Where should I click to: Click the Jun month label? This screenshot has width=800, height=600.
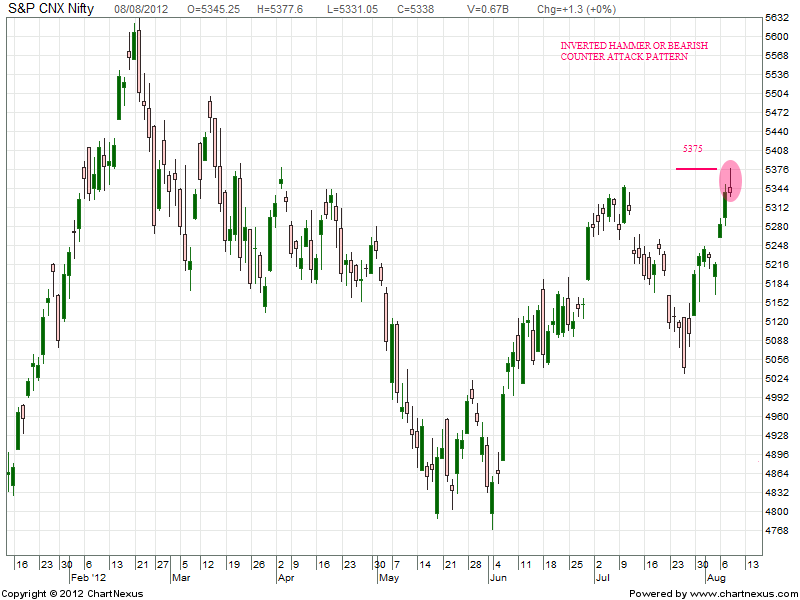click(498, 578)
